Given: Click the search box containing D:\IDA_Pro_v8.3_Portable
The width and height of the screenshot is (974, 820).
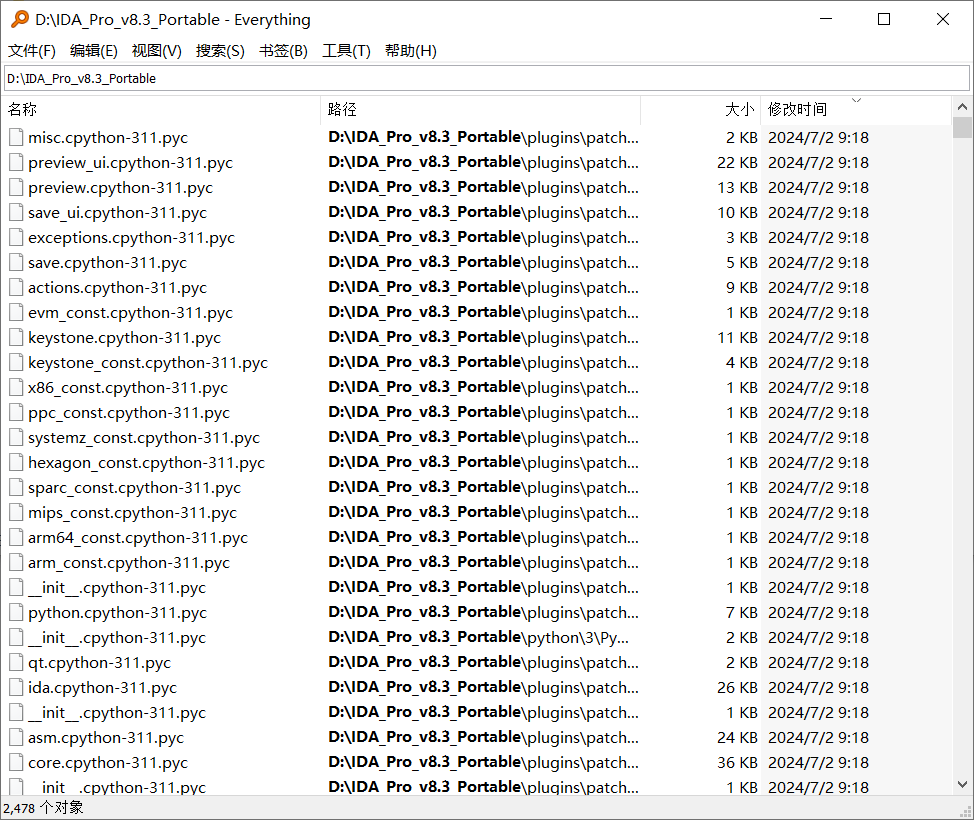Looking at the screenshot, I should (x=486, y=78).
